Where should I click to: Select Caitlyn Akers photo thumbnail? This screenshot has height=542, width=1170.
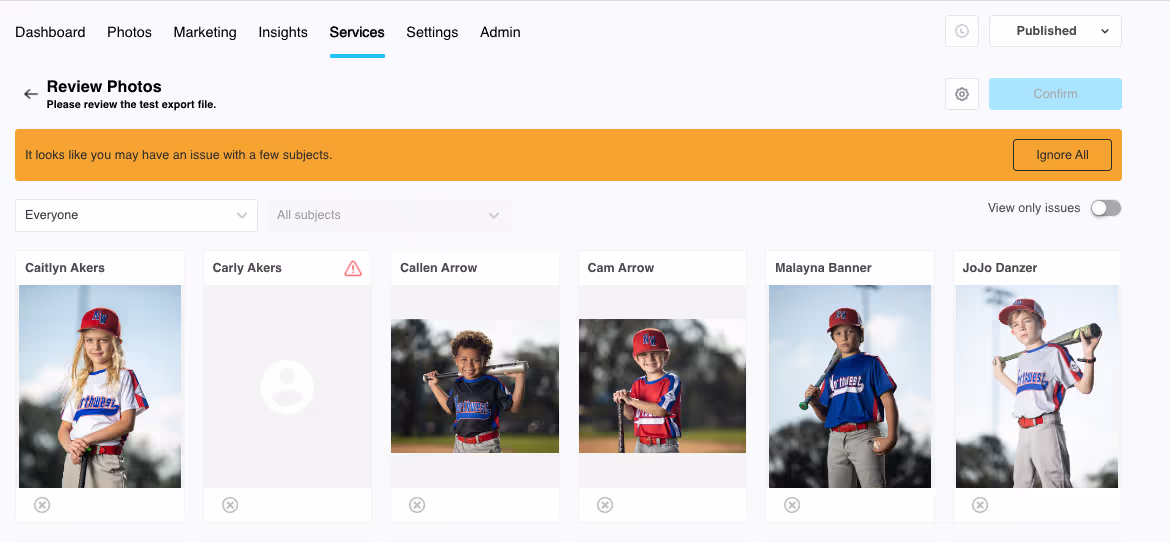tap(100, 387)
